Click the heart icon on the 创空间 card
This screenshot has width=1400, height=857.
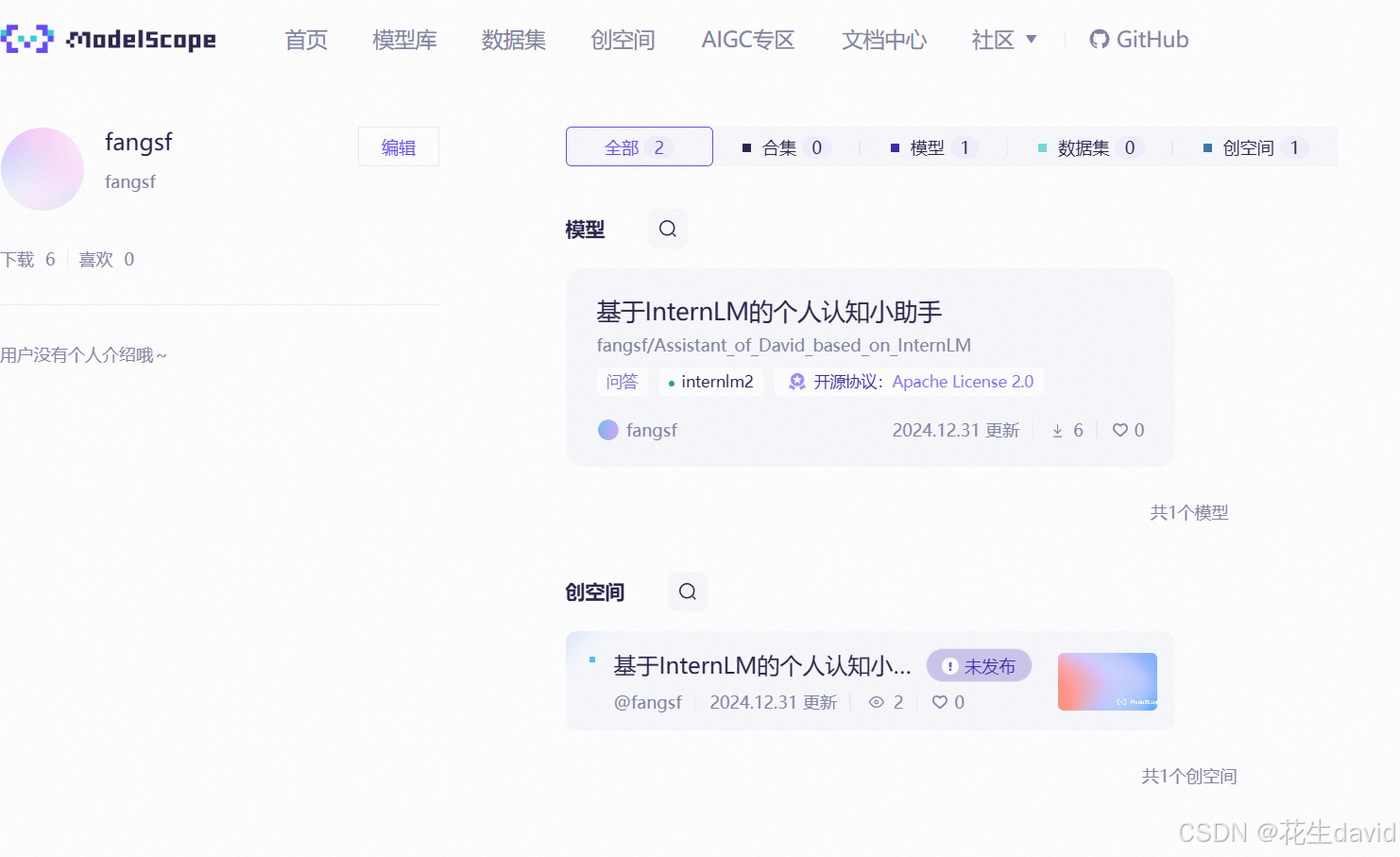pos(940,702)
